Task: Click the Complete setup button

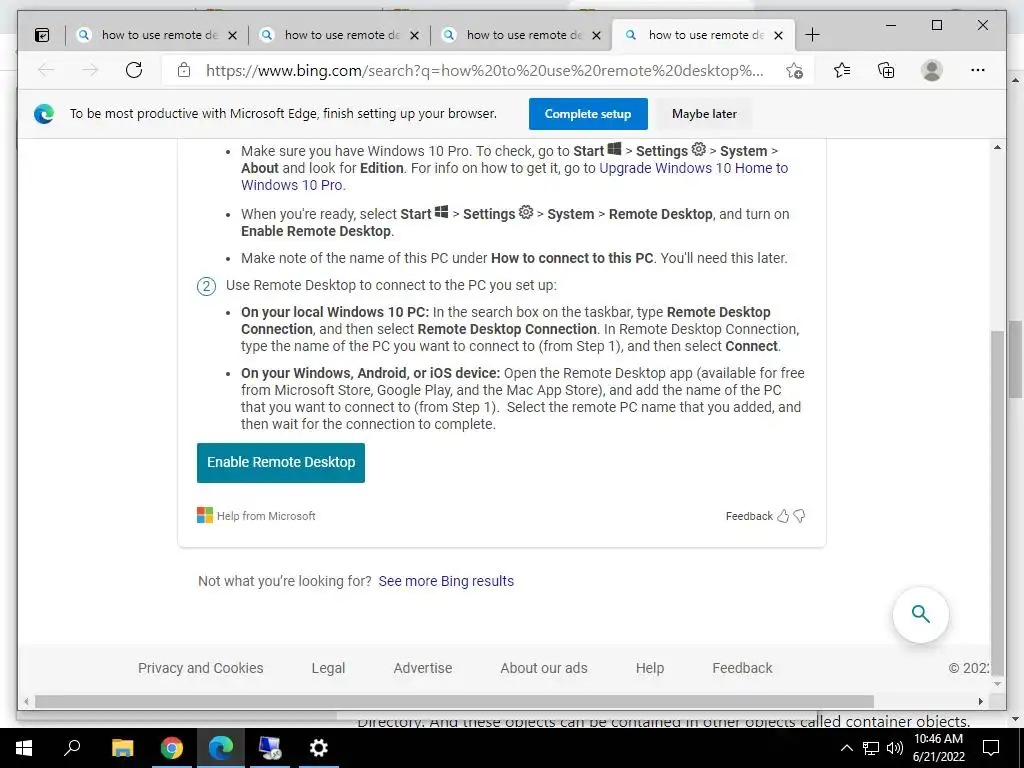Action: pyautogui.click(x=588, y=114)
